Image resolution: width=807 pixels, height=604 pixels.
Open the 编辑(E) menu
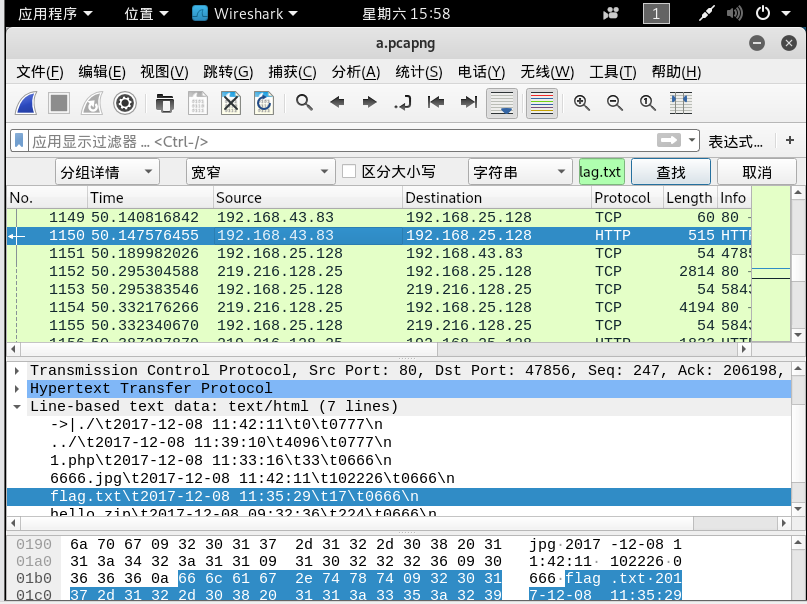point(102,72)
